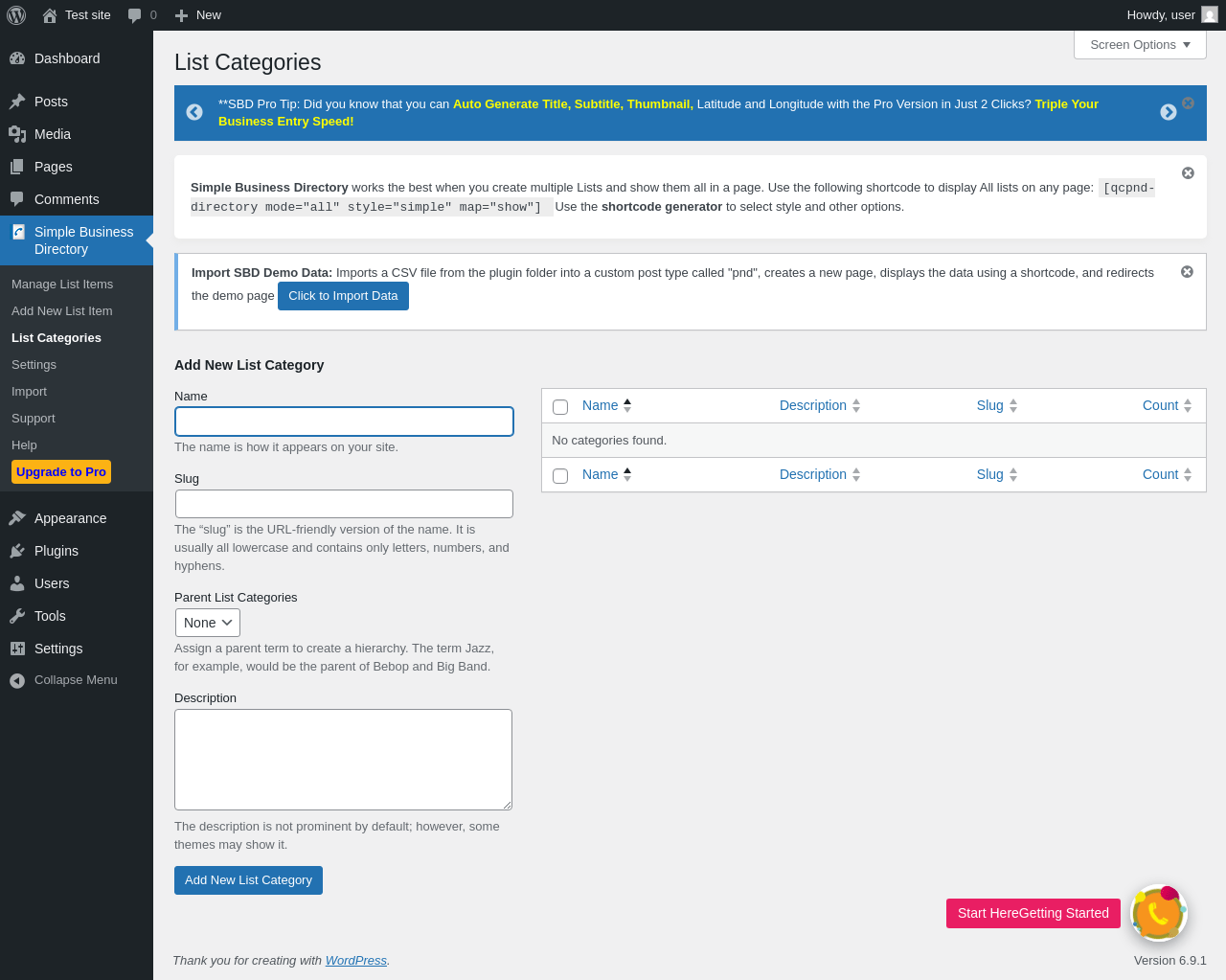Viewport: 1226px width, 980px height.
Task: Open the Parent List Categories dropdown
Action: [x=207, y=623]
